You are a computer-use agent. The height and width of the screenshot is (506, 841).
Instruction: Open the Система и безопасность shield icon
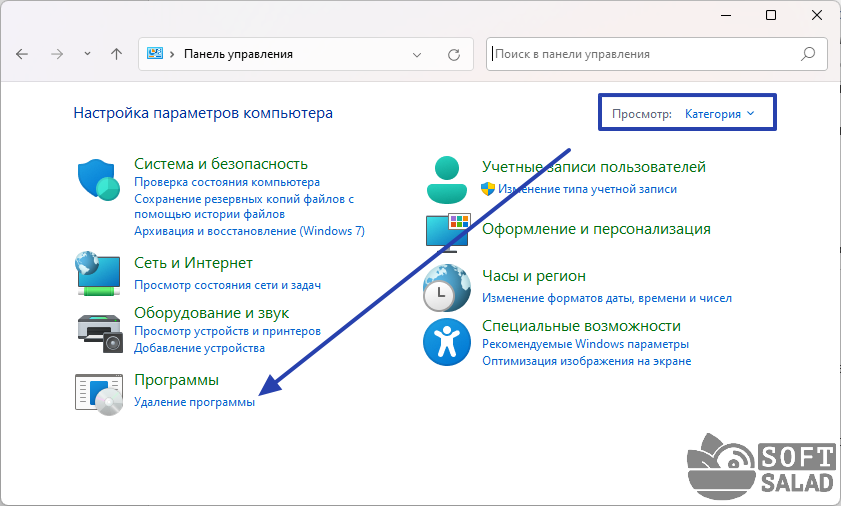pyautogui.click(x=98, y=180)
